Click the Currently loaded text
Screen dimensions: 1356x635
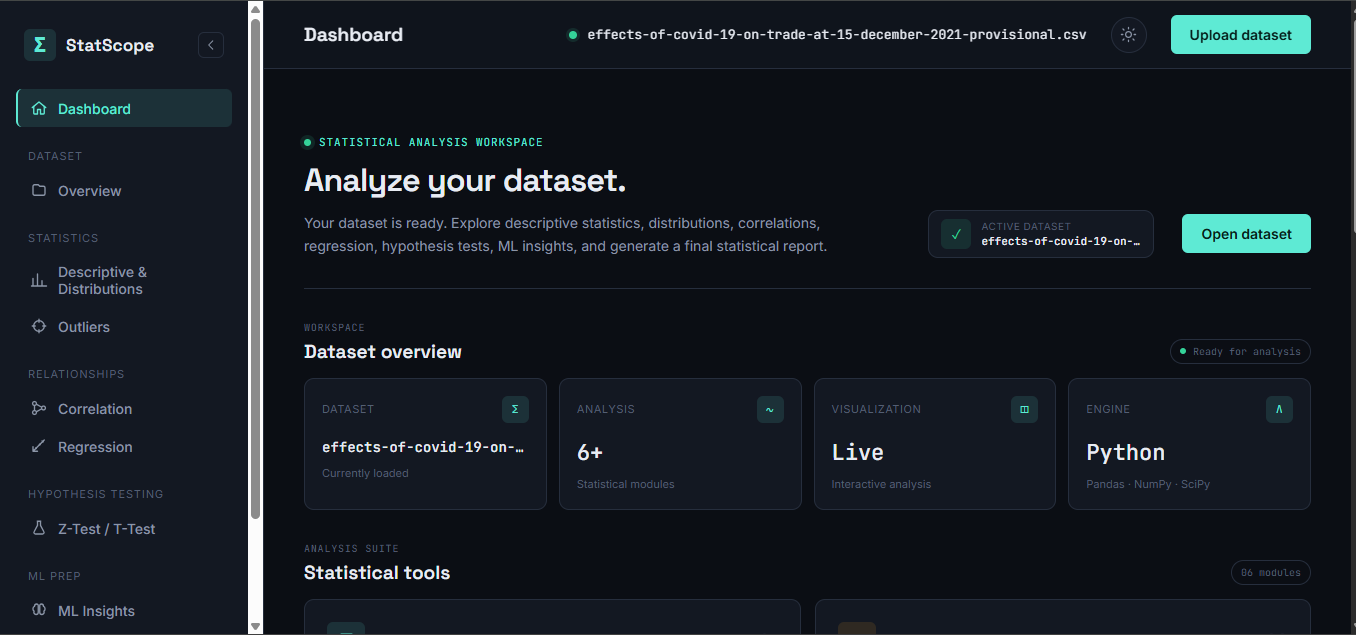tap(365, 473)
